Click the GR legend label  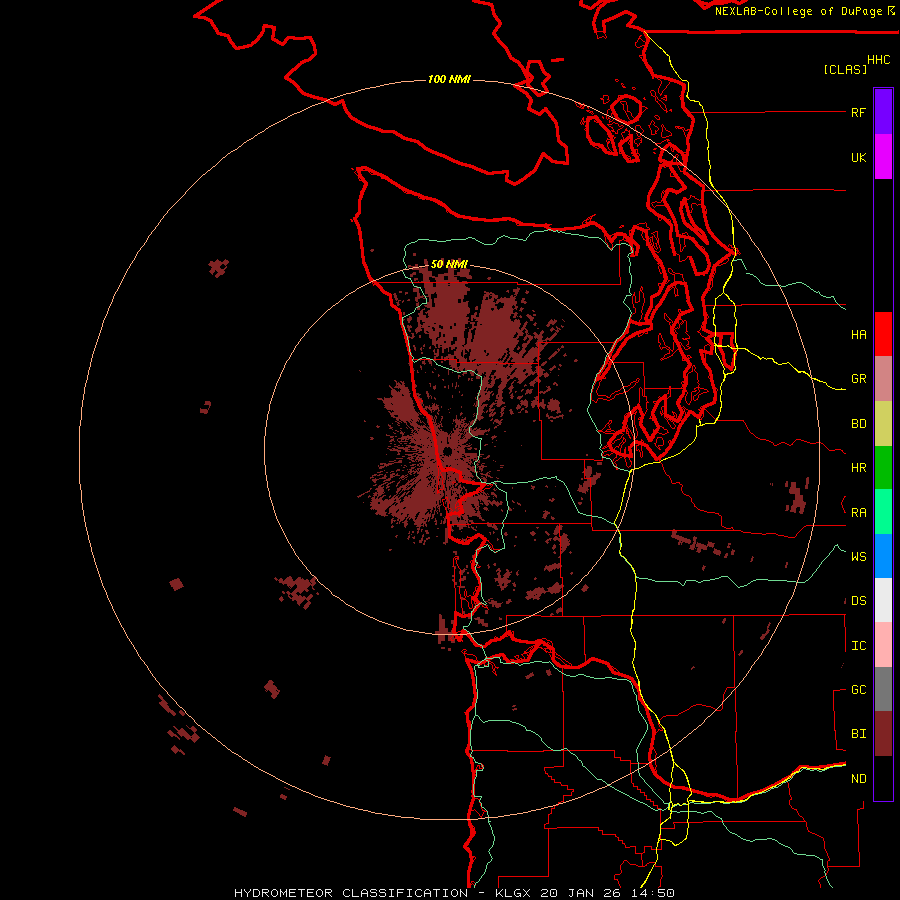click(x=858, y=379)
